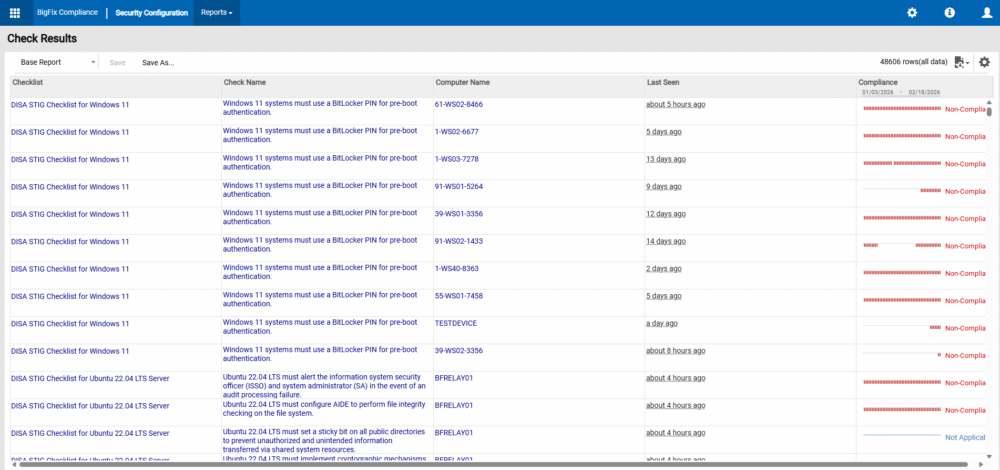
Task: Sort by the Compliance column header
Action: (x=878, y=82)
